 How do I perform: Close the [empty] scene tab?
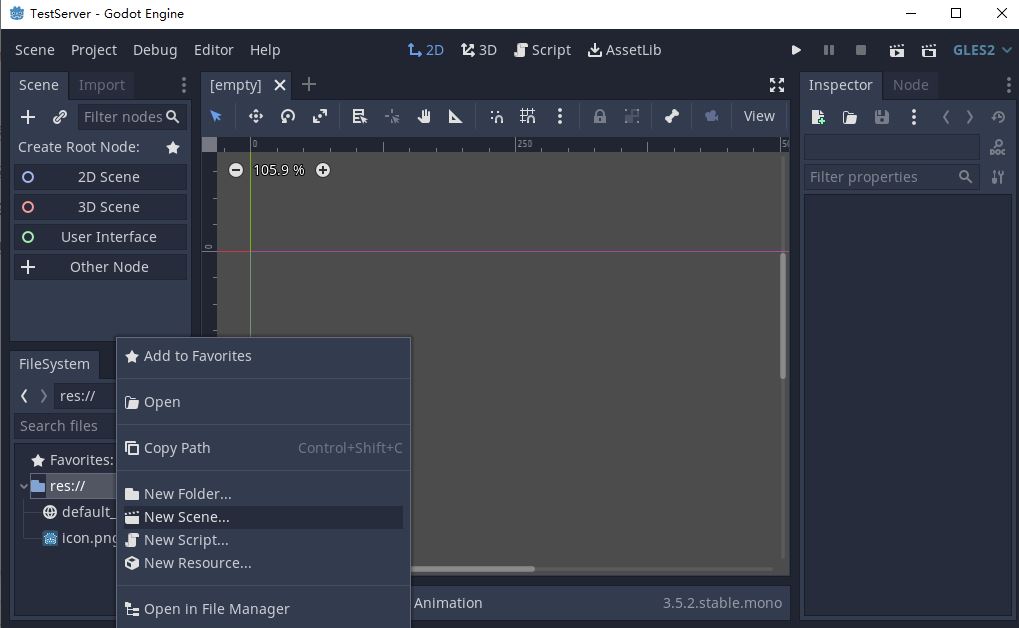point(280,85)
